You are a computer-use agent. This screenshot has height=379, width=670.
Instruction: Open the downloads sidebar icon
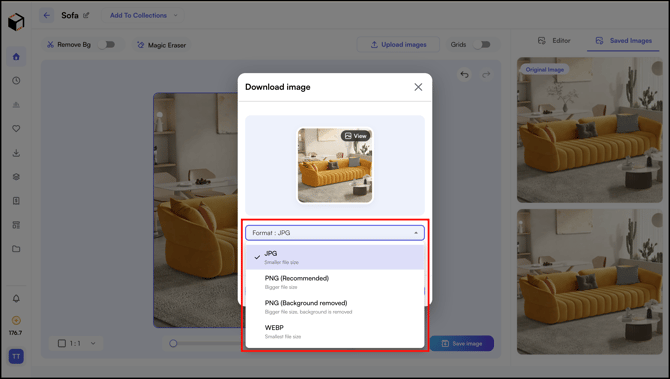coord(16,153)
